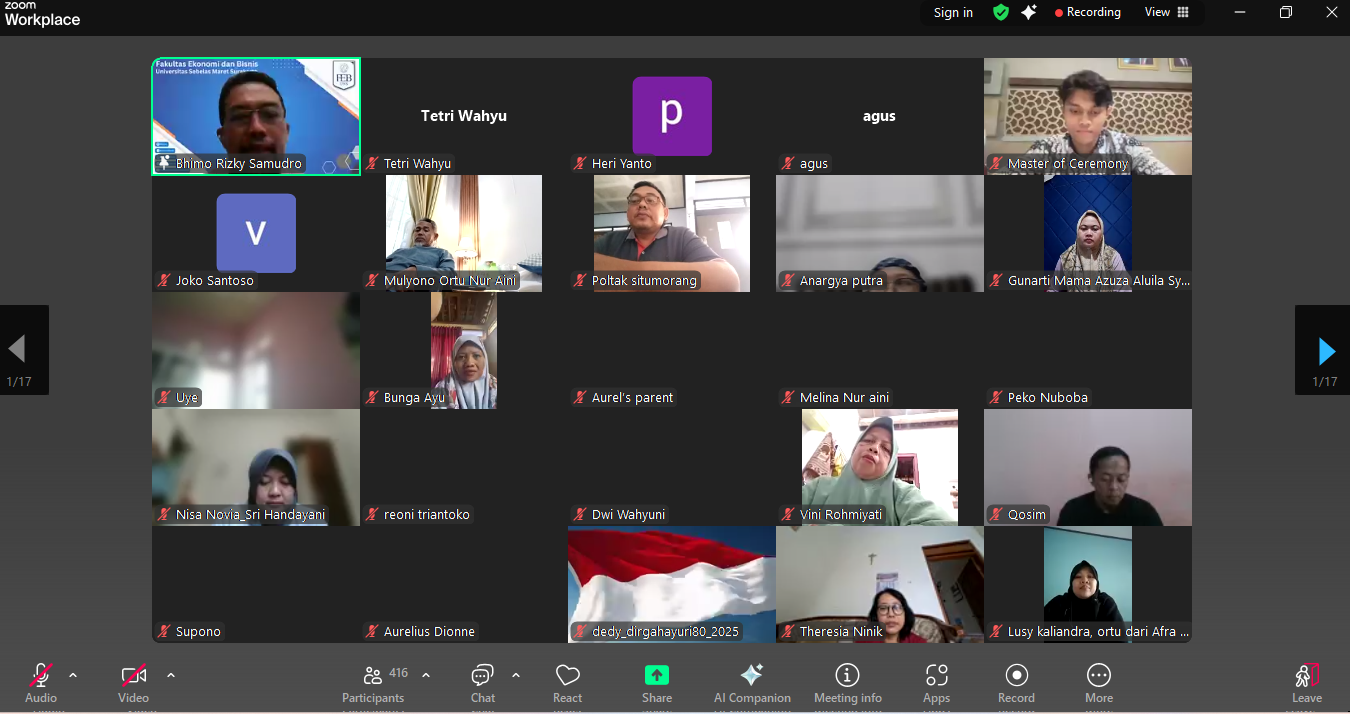Start recording with the Record button
This screenshot has width=1350, height=714.
tap(1016, 683)
